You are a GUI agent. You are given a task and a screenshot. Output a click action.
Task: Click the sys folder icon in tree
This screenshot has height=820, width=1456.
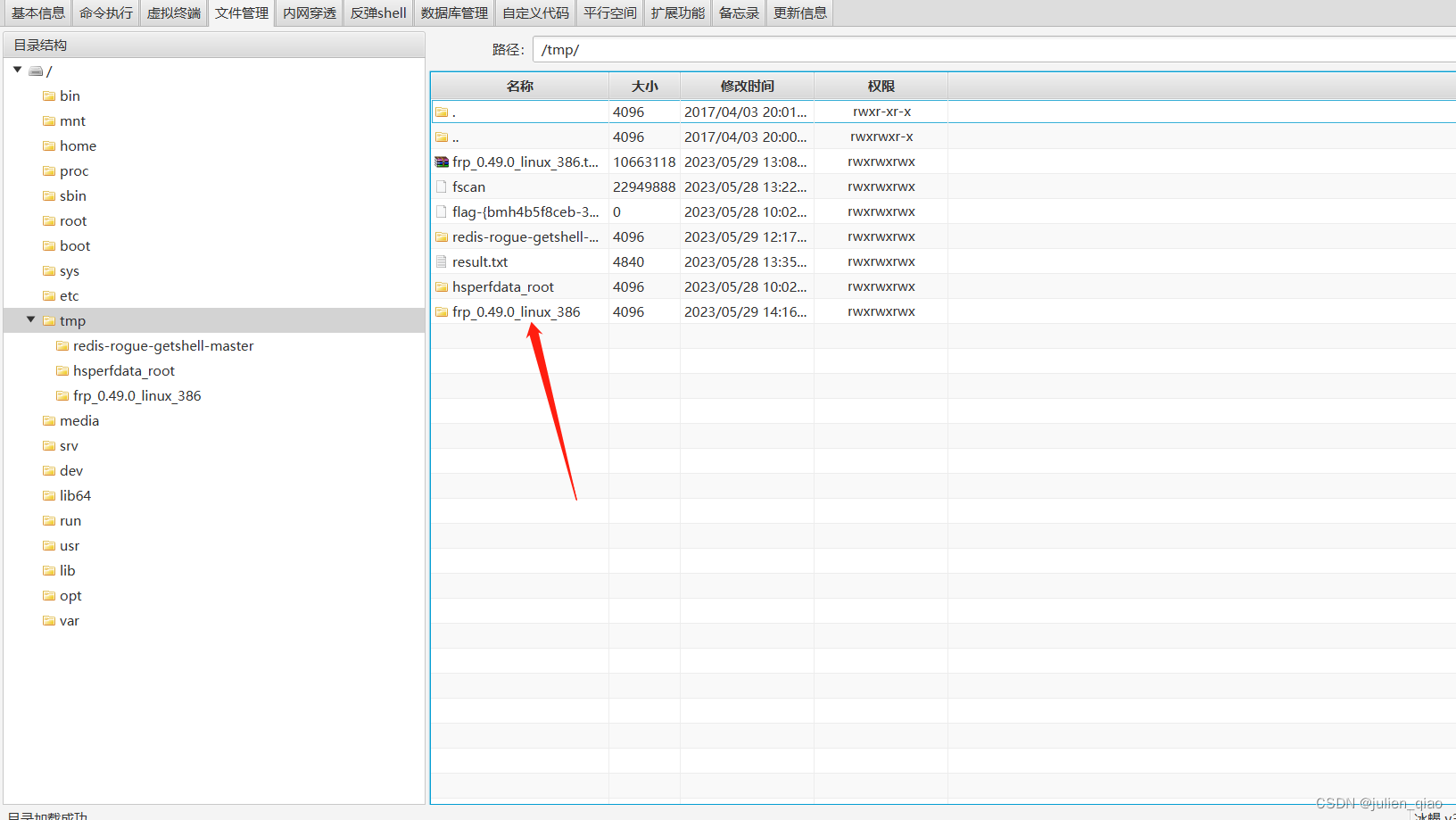tap(49, 270)
